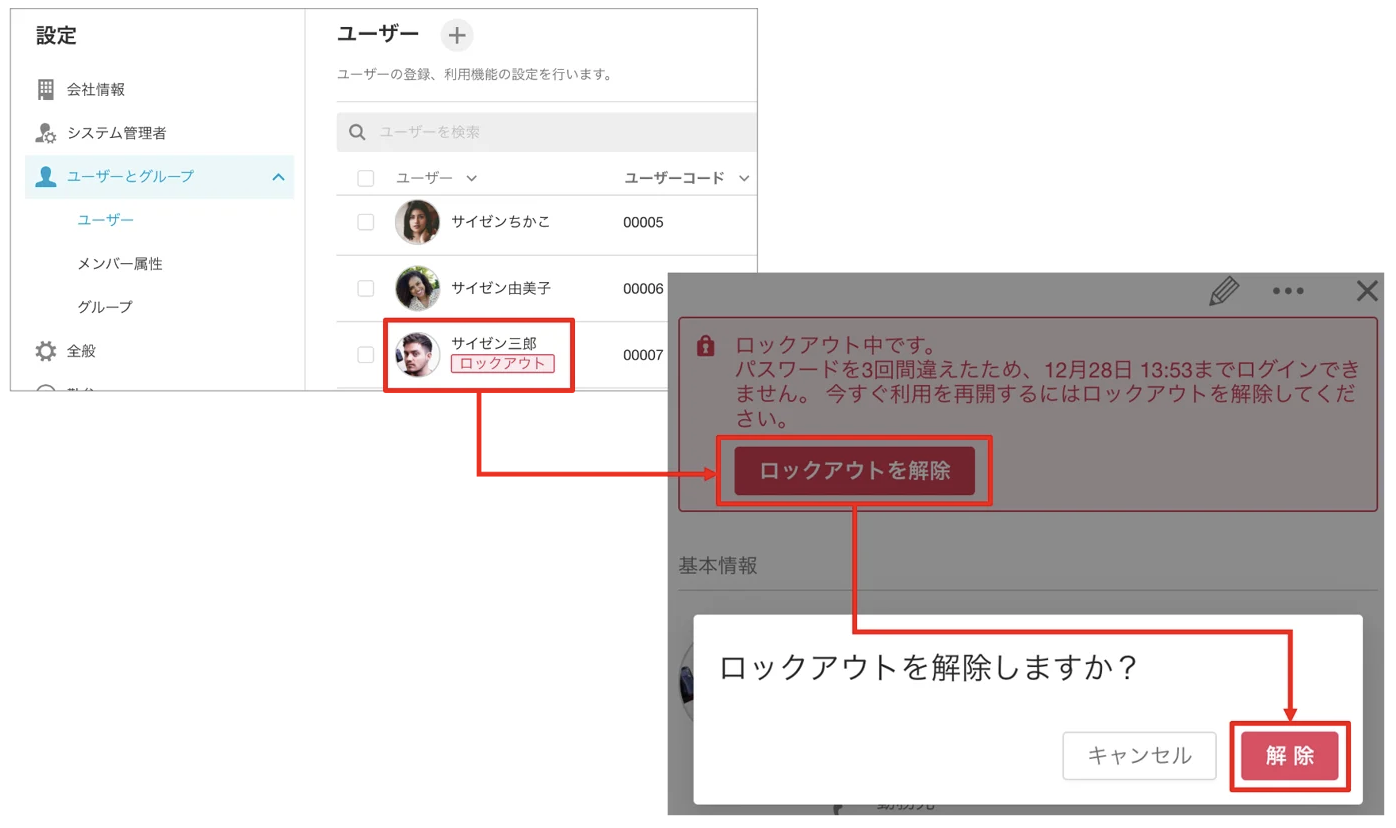Click the 基本情報 section heading

[718, 566]
